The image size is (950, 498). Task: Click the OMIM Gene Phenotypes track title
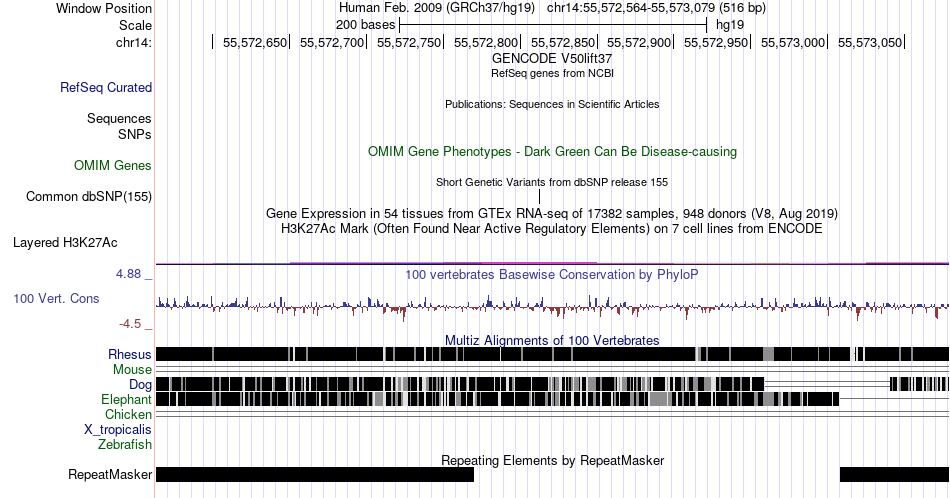tap(552, 151)
